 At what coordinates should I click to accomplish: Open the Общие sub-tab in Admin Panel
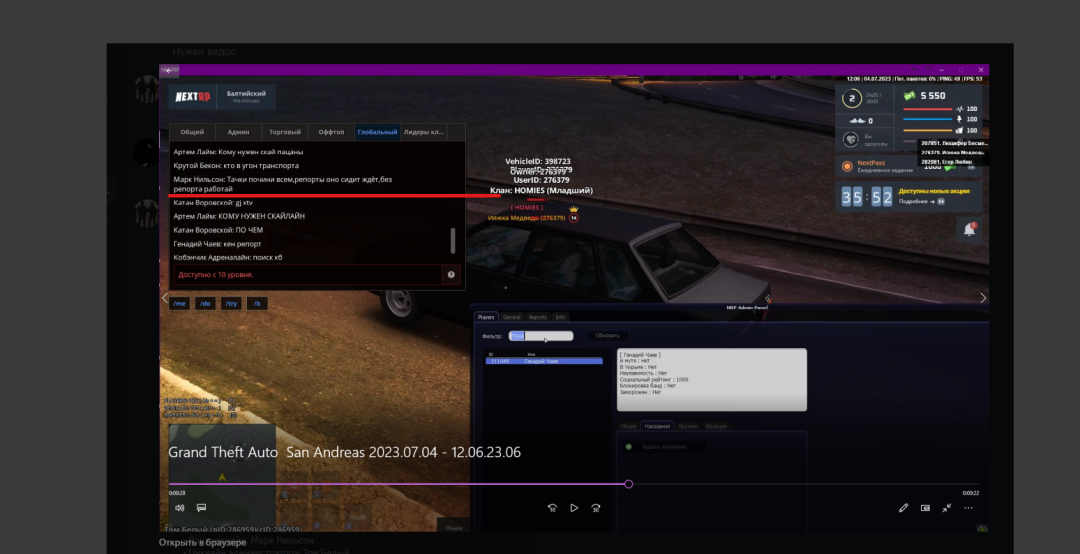[x=628, y=426]
